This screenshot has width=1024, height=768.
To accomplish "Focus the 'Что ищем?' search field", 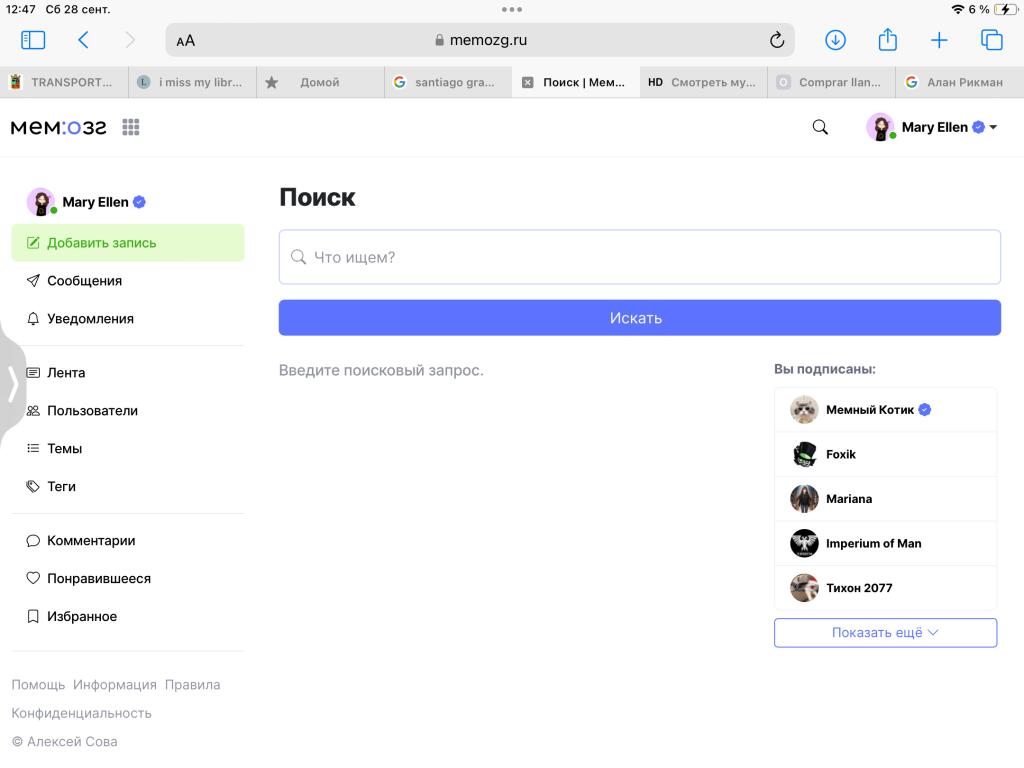I will pos(639,257).
